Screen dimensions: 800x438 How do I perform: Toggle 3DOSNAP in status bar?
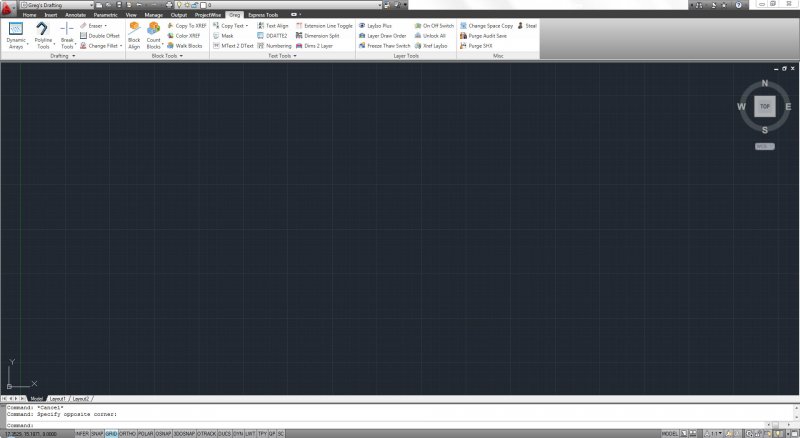184,433
